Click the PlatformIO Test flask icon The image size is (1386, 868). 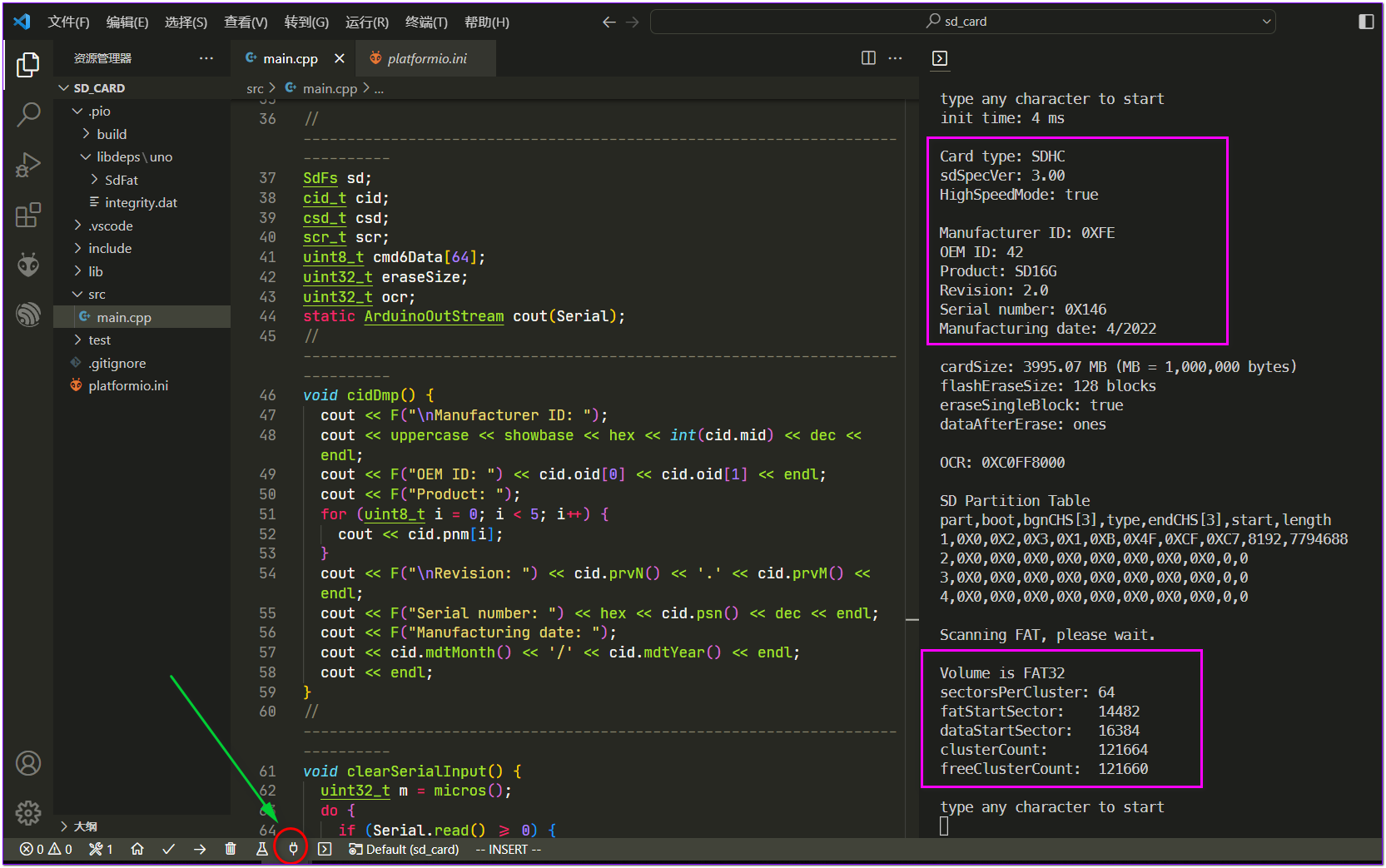[x=262, y=850]
